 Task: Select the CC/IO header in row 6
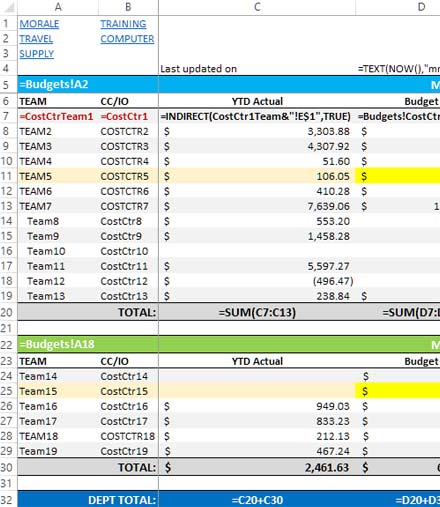[128, 101]
